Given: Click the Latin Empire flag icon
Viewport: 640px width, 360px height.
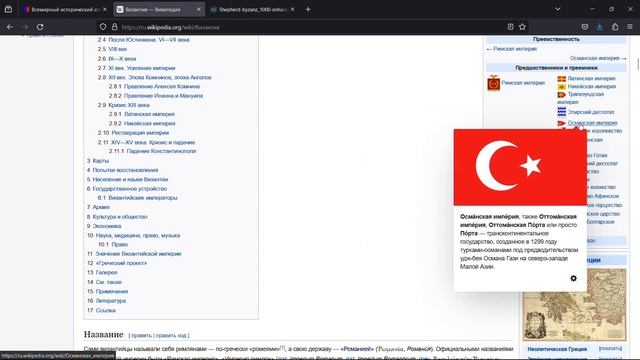Looking at the screenshot, I should [x=562, y=78].
